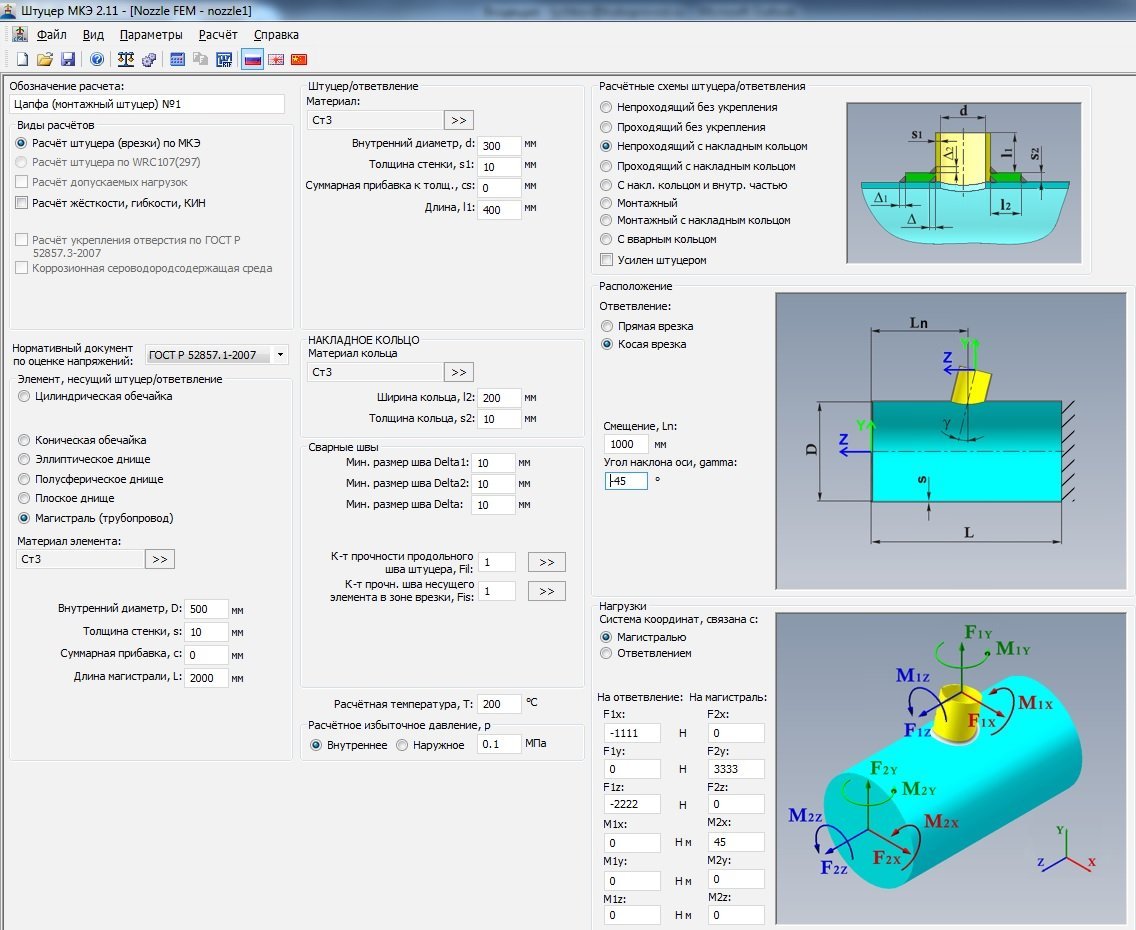1136x930 pixels.
Task: Select Магистраль (трубопровод) element type
Action: pos(96,518)
